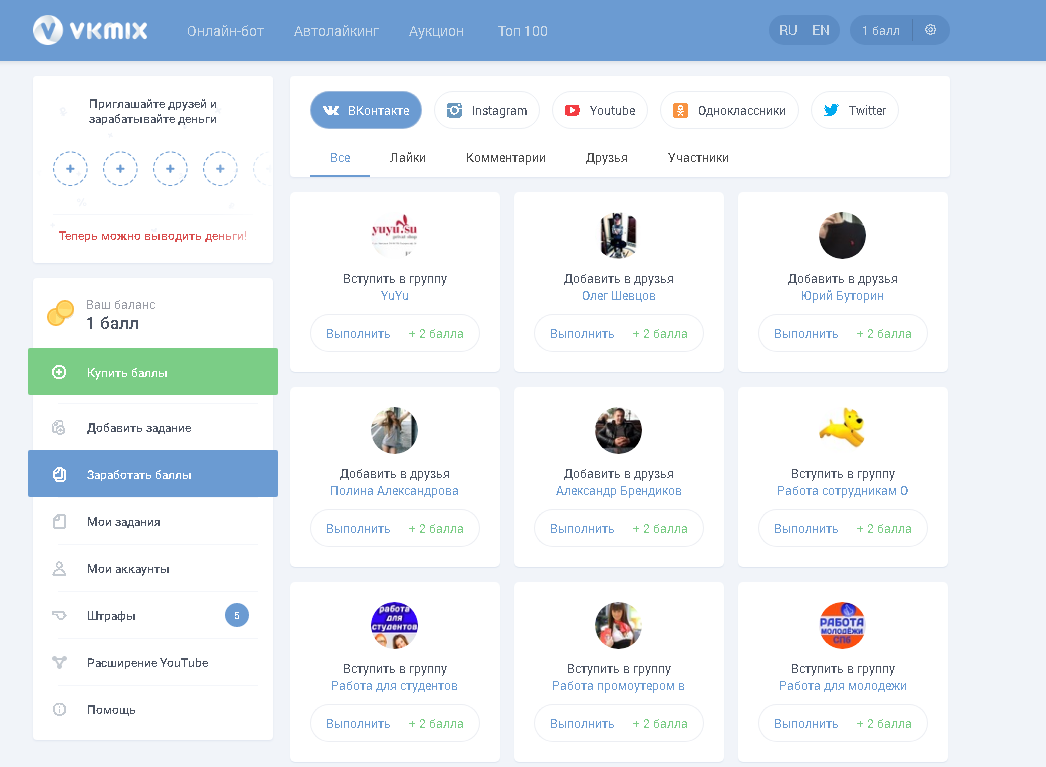Open Олег Шевцов's profile avatar
The width and height of the screenshot is (1046, 767).
click(x=618, y=235)
